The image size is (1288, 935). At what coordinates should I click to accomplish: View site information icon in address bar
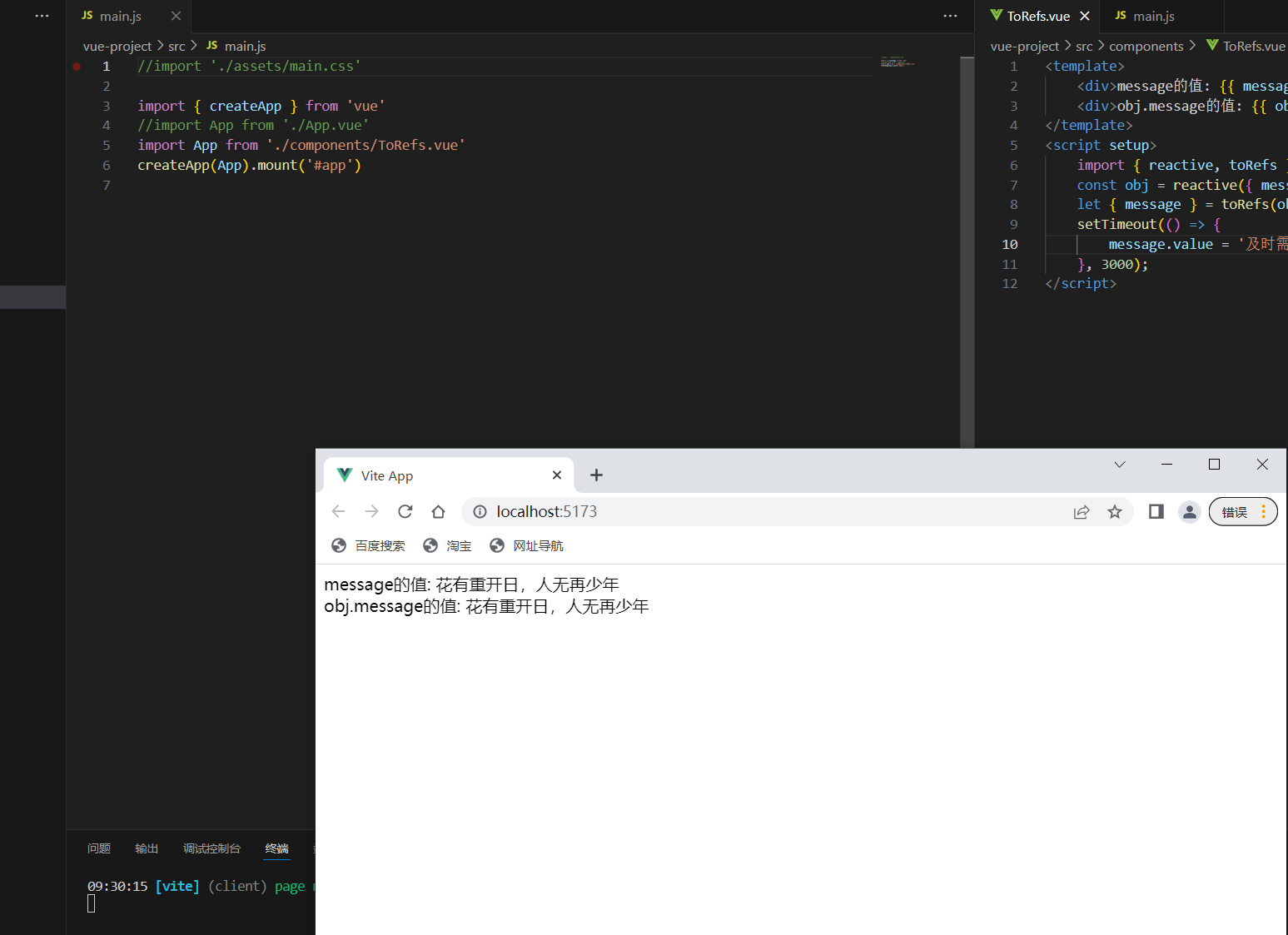pyautogui.click(x=480, y=511)
